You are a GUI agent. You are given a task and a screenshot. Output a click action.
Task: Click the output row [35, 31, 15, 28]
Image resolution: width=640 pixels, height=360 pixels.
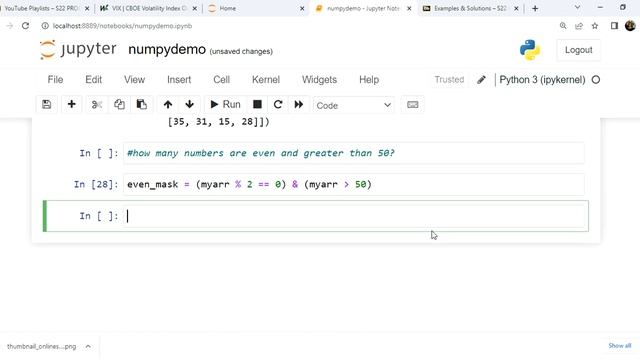pos(218,122)
